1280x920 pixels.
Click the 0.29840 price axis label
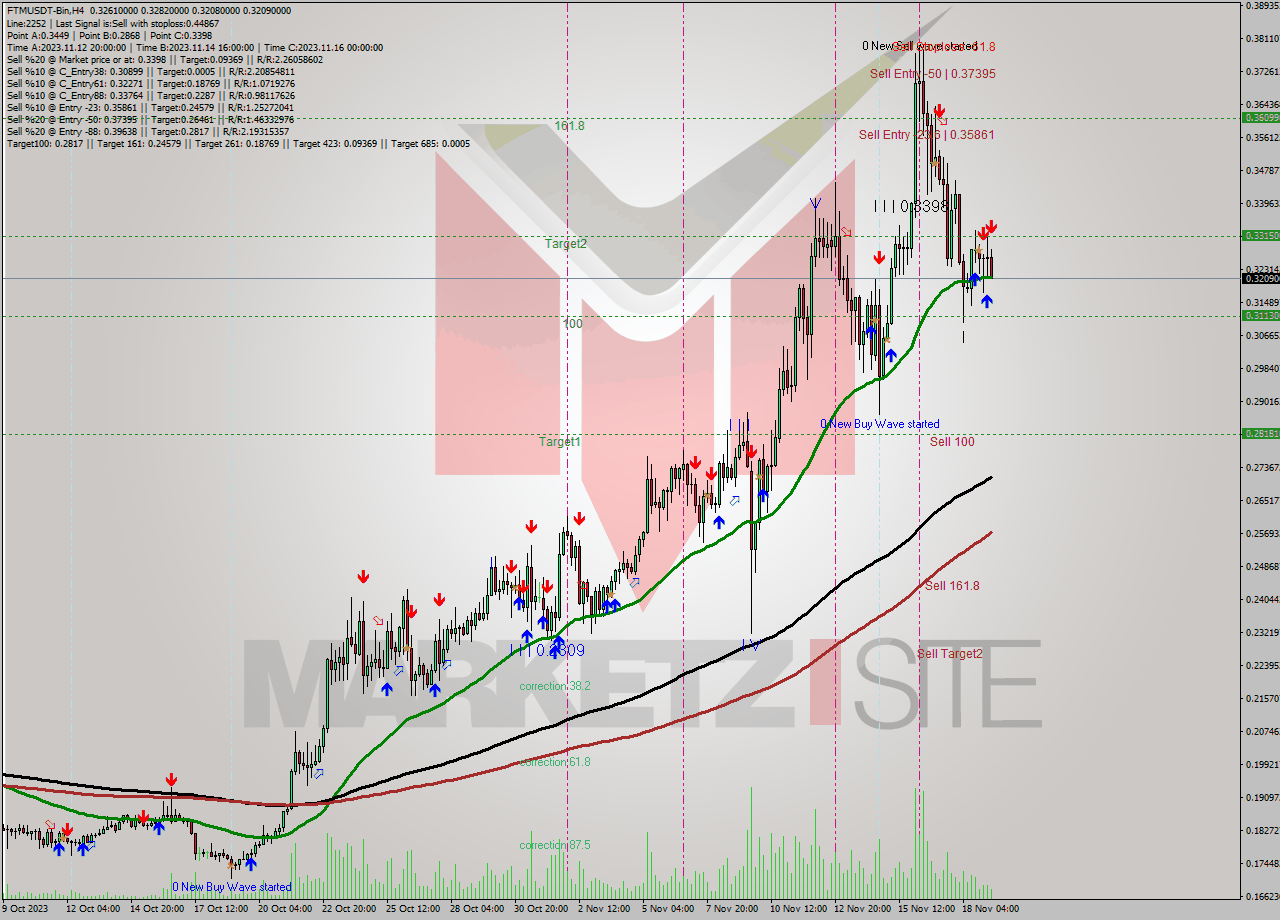pos(1262,368)
